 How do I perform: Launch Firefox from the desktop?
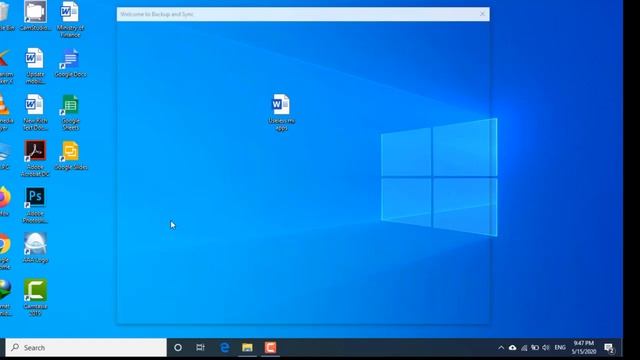(5, 202)
